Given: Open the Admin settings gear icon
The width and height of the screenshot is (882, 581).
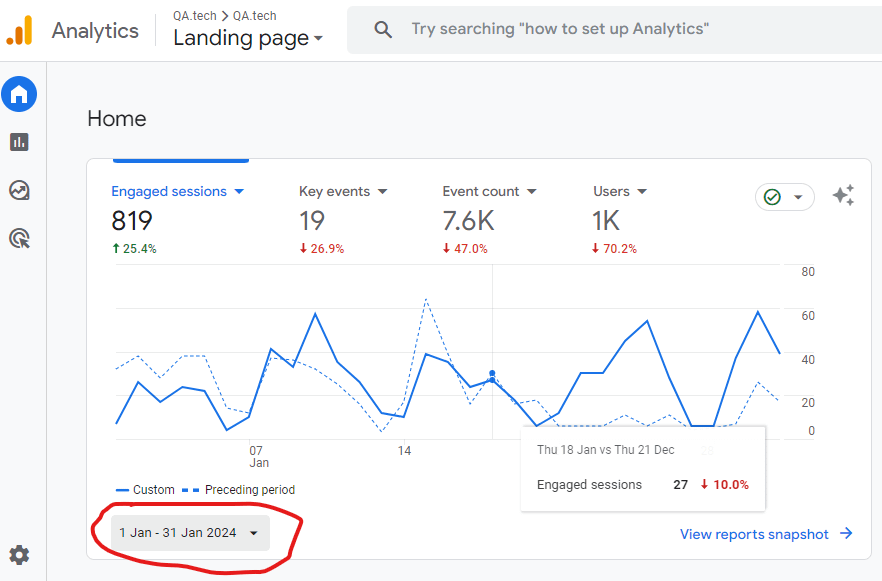Looking at the screenshot, I should [19, 555].
